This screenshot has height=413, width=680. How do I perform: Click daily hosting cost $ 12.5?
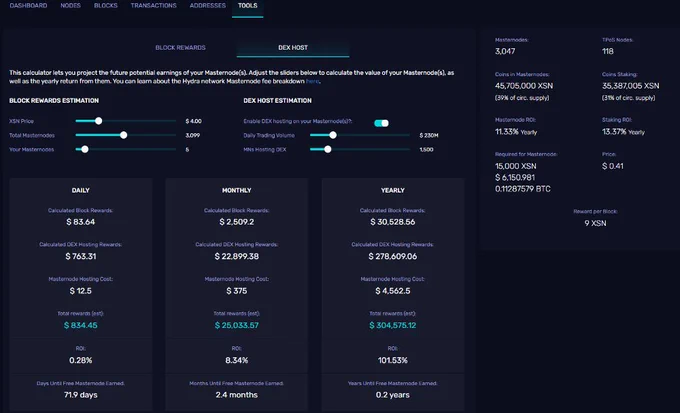pos(81,291)
